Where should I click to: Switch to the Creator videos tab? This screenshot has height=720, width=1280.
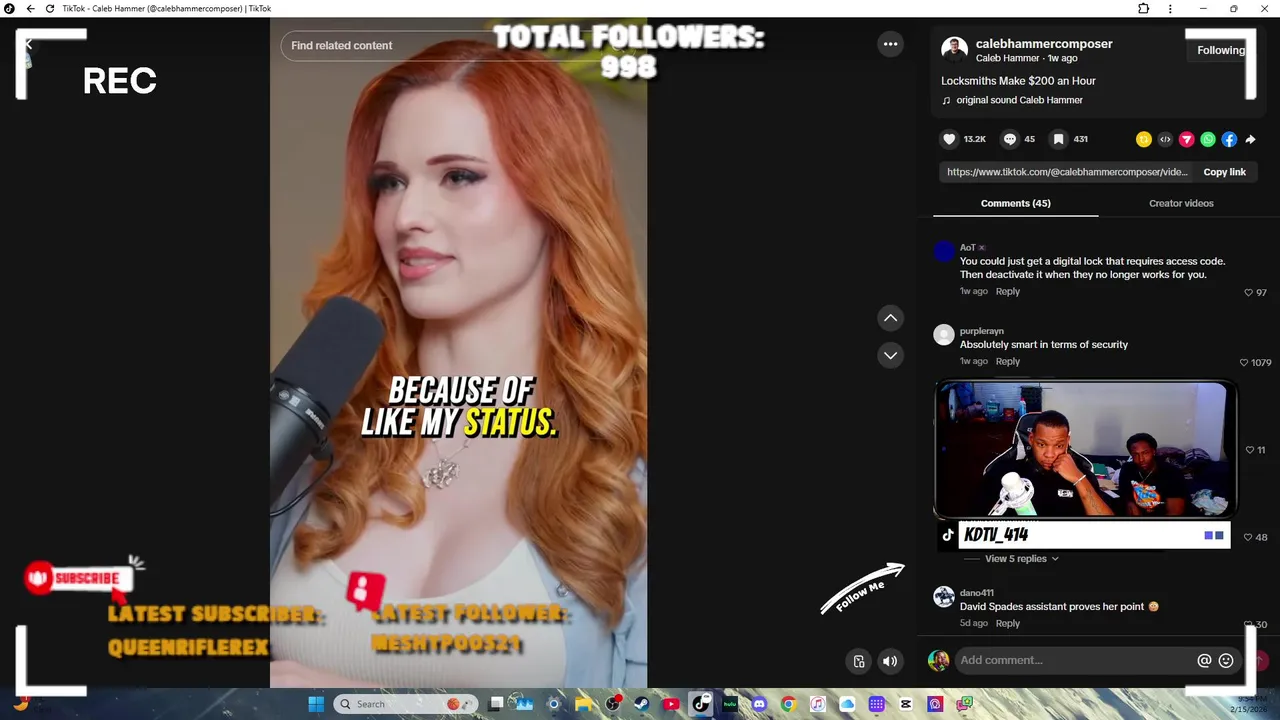click(1181, 203)
